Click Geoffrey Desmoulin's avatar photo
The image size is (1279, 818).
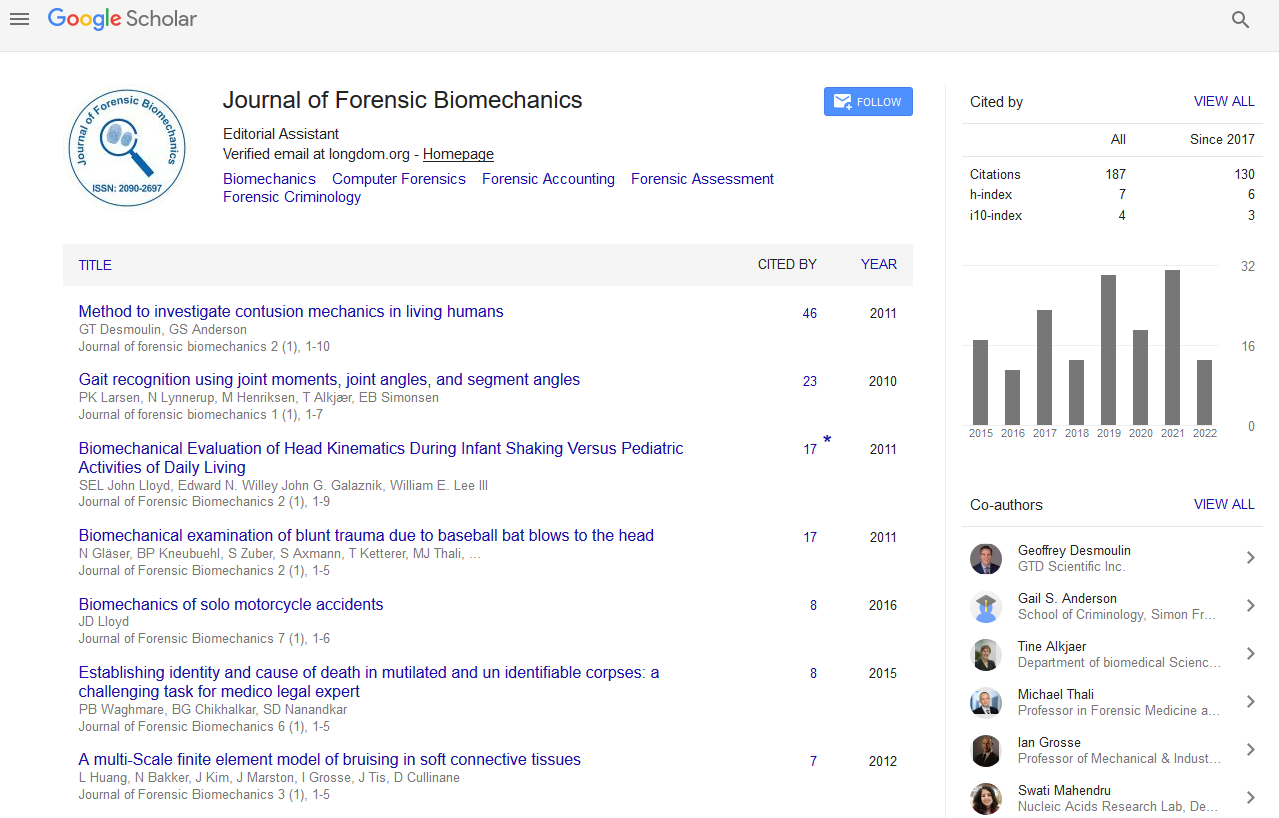[x=986, y=558]
